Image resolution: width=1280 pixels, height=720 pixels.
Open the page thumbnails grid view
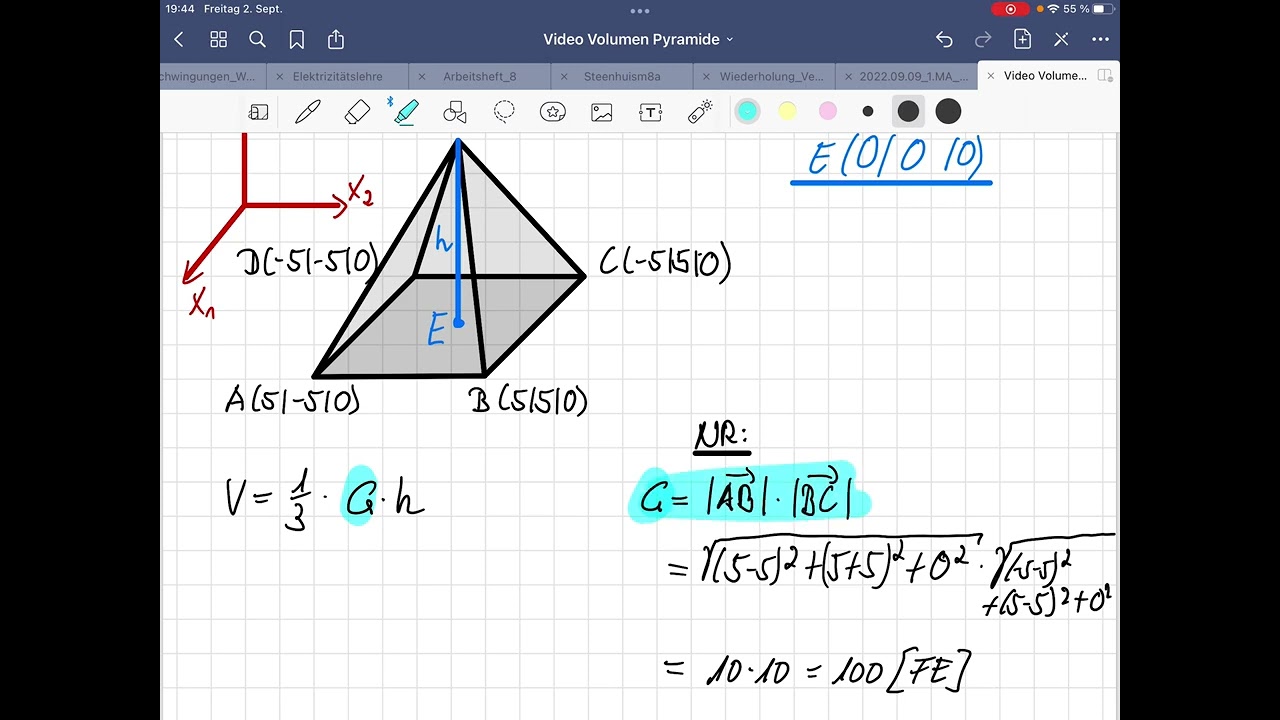tap(218, 39)
